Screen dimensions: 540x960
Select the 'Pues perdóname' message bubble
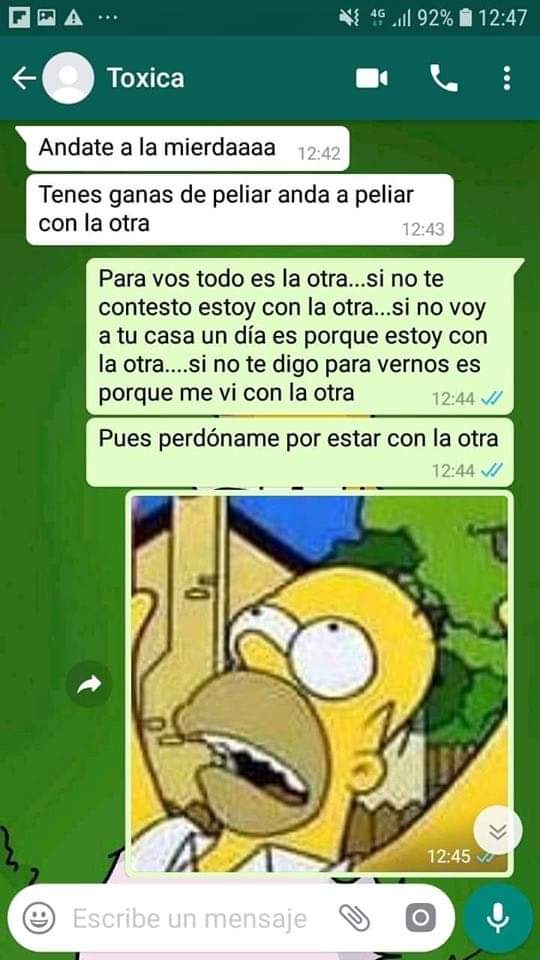[x=299, y=452]
